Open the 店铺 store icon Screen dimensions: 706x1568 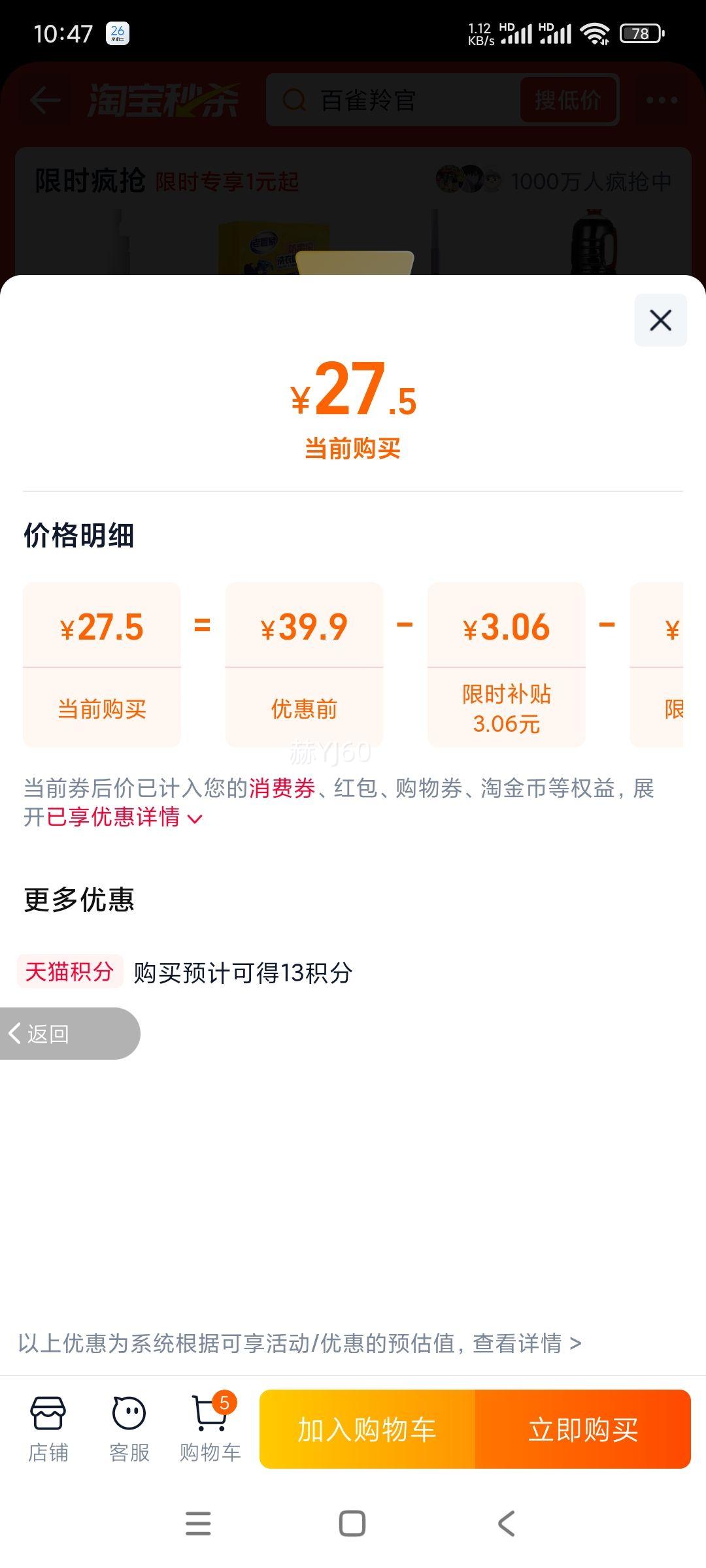click(48, 1429)
